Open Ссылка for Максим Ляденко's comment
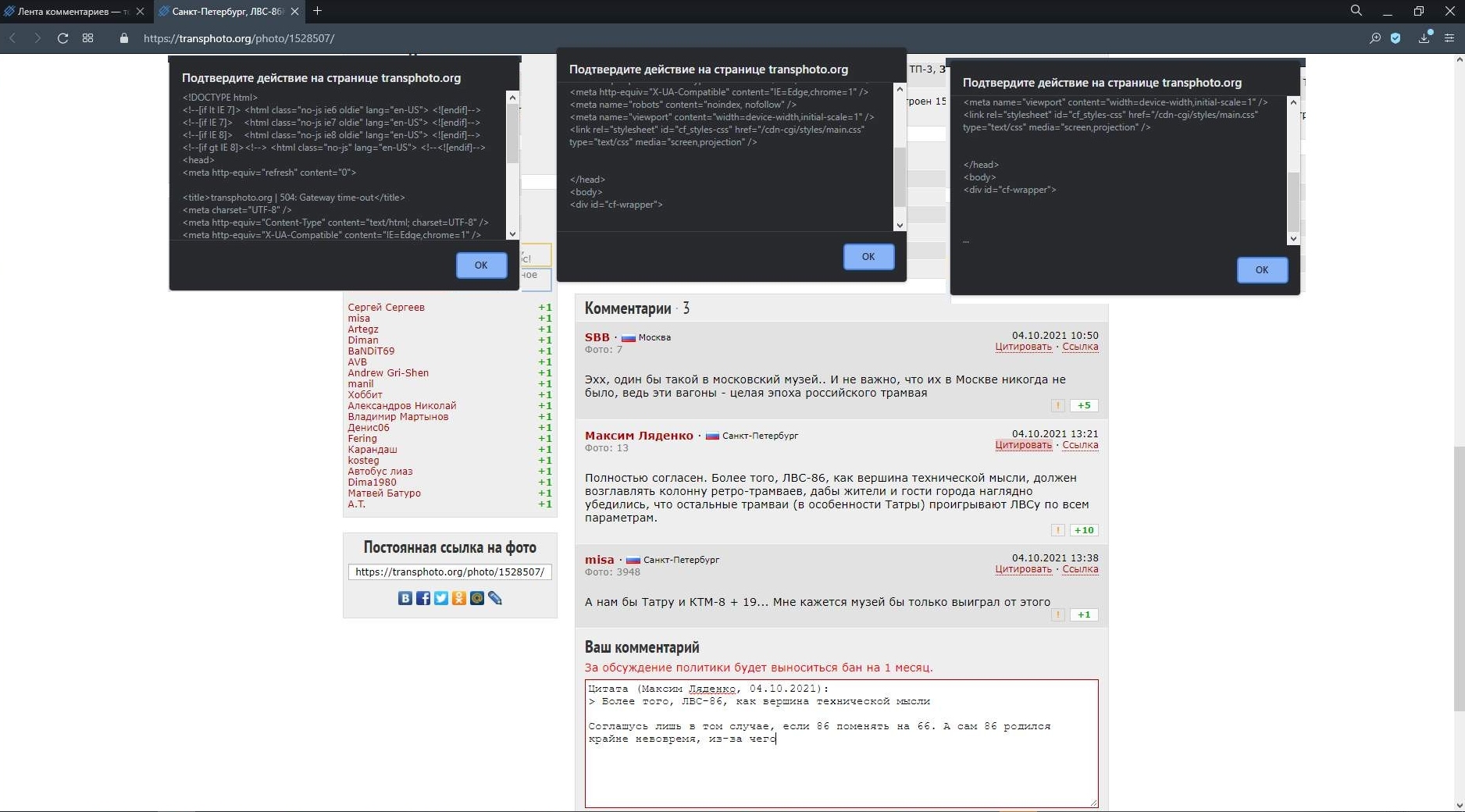 pos(1080,445)
